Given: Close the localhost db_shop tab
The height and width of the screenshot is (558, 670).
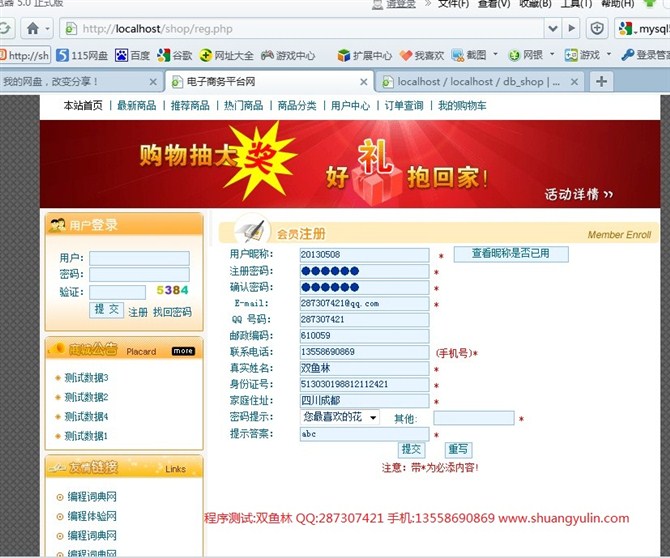Looking at the screenshot, I should click(x=575, y=82).
